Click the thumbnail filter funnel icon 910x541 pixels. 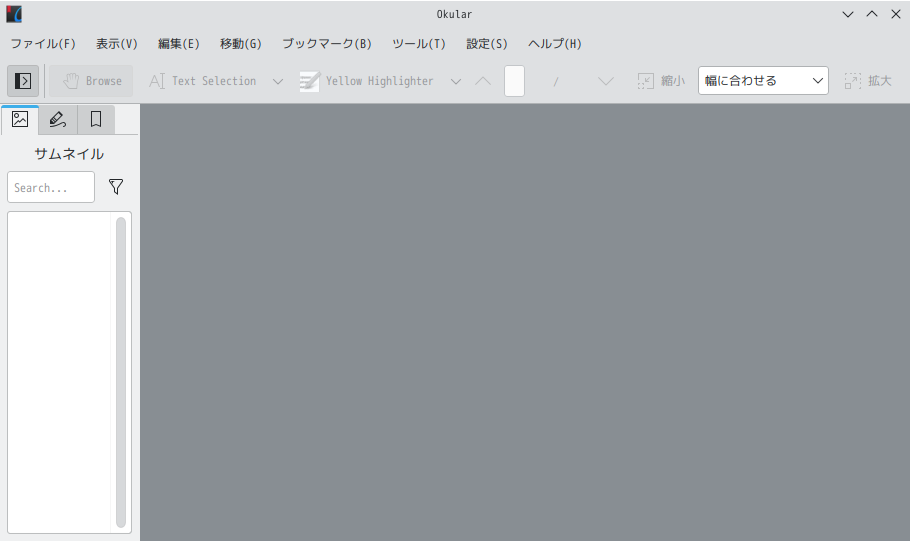tap(116, 186)
